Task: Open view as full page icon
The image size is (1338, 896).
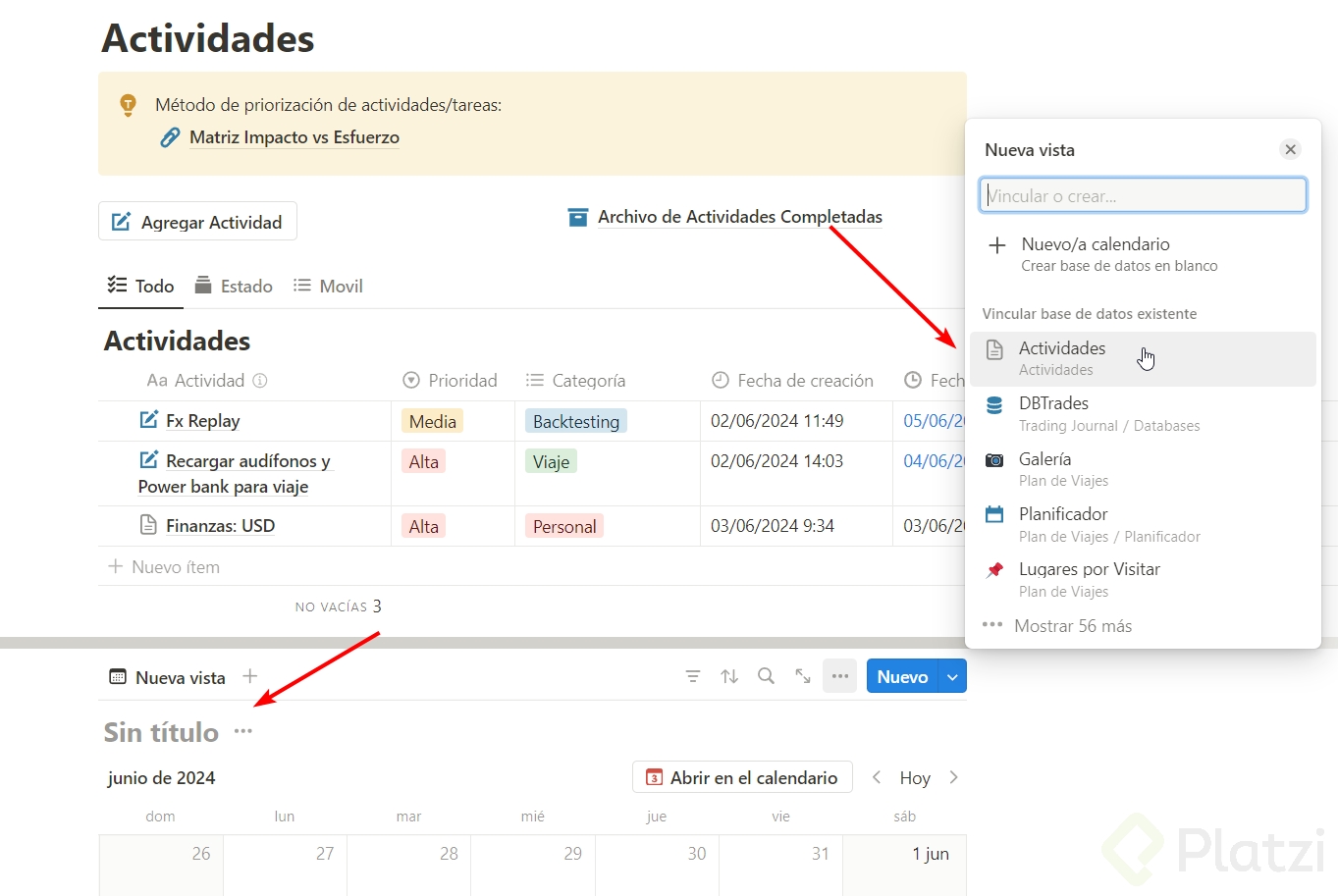Action: [x=803, y=676]
